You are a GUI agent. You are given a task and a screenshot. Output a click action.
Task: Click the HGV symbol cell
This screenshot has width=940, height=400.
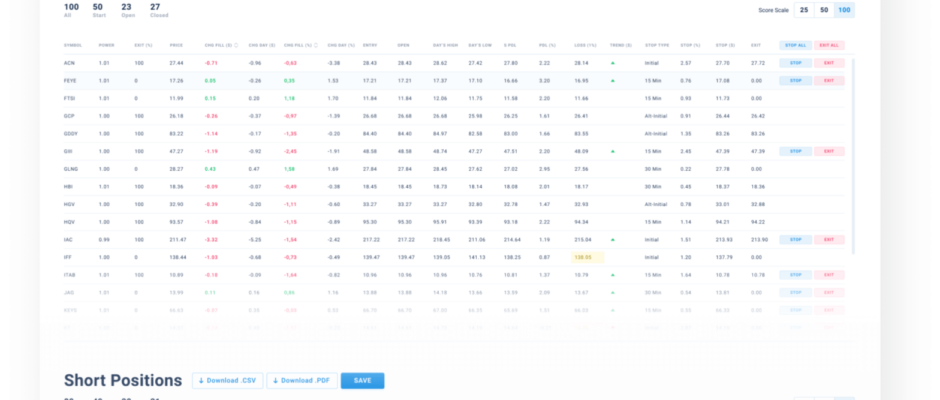coord(69,204)
